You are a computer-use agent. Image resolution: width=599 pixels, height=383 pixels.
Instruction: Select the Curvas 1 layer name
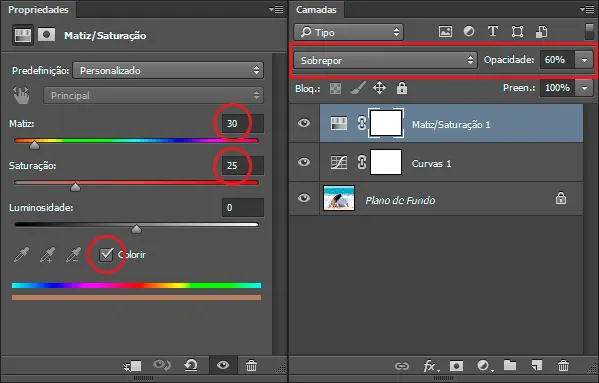(x=431, y=164)
